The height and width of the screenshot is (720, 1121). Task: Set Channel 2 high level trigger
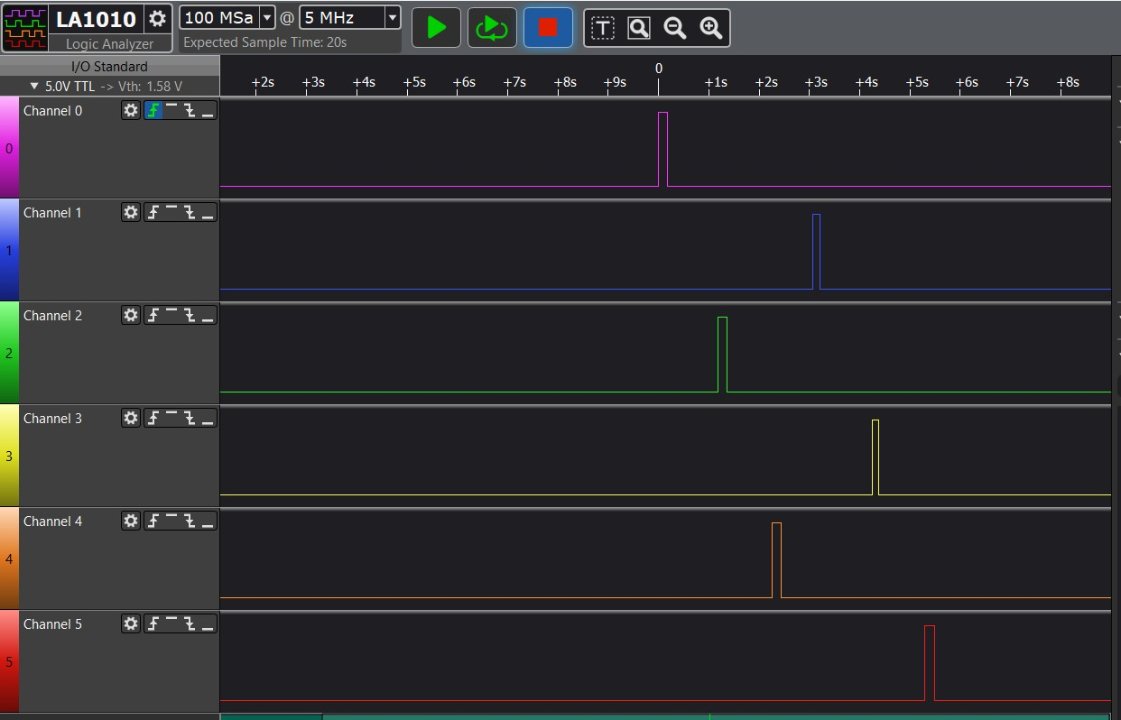tap(171, 316)
